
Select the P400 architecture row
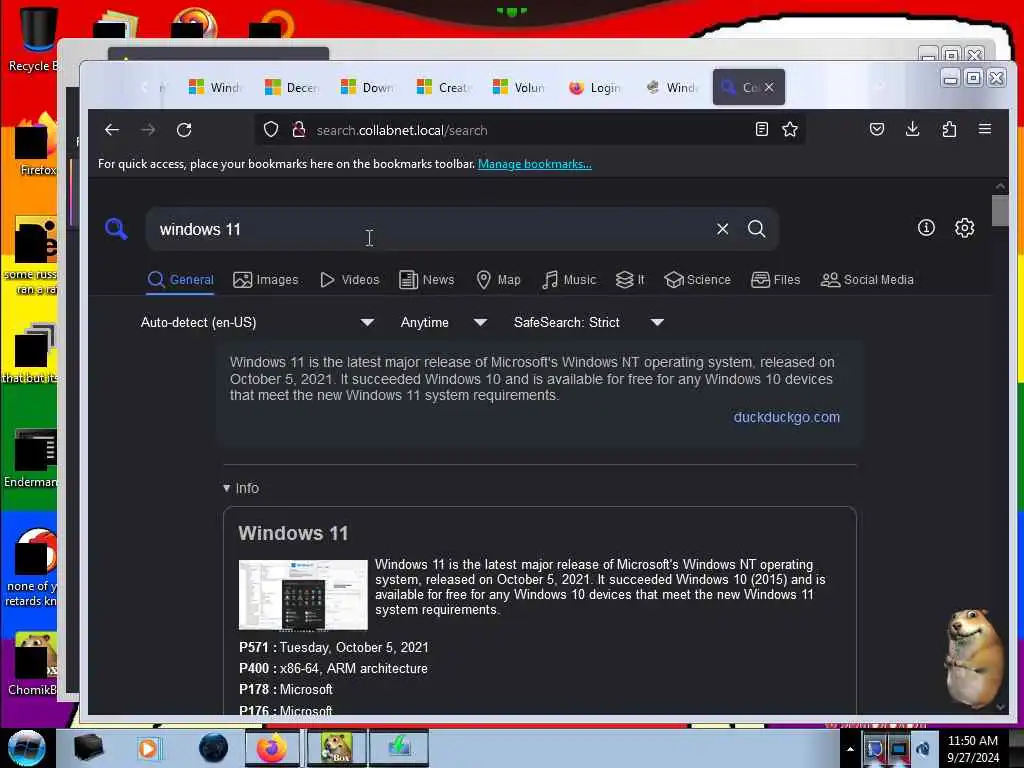[x=333, y=668]
